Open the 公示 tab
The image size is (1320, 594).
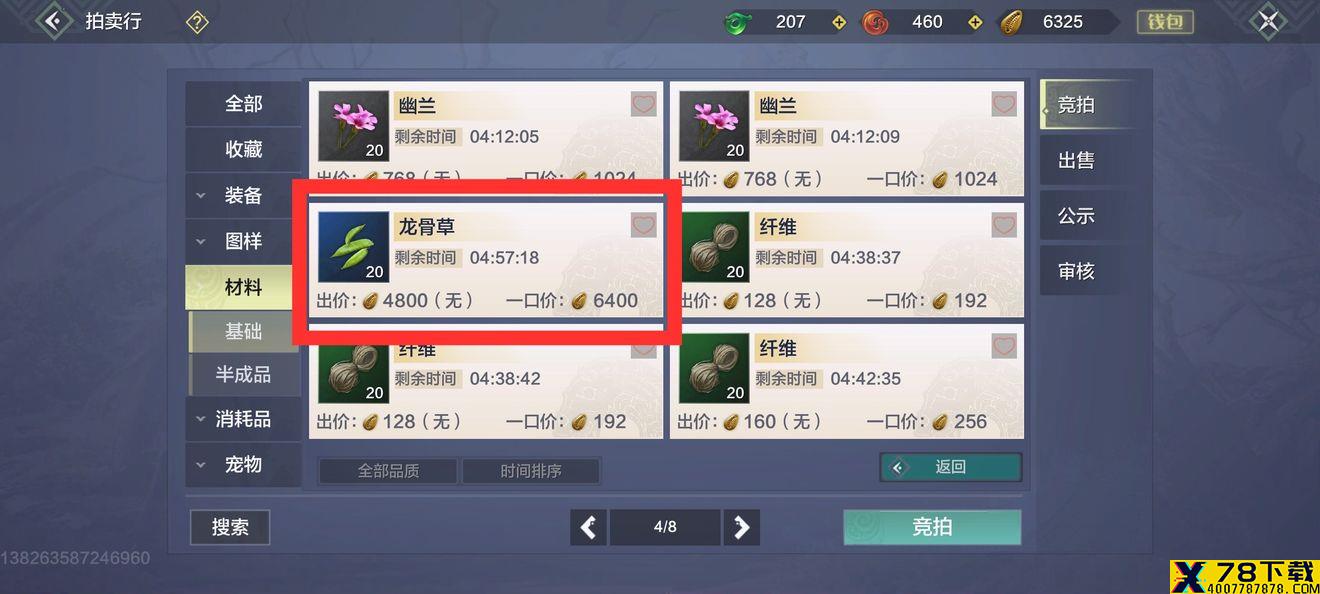click(1076, 215)
